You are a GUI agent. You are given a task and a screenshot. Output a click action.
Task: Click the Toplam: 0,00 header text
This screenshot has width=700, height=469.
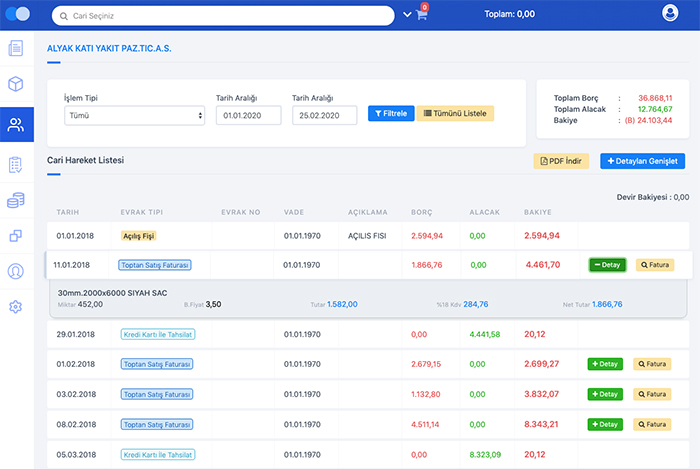click(x=509, y=14)
